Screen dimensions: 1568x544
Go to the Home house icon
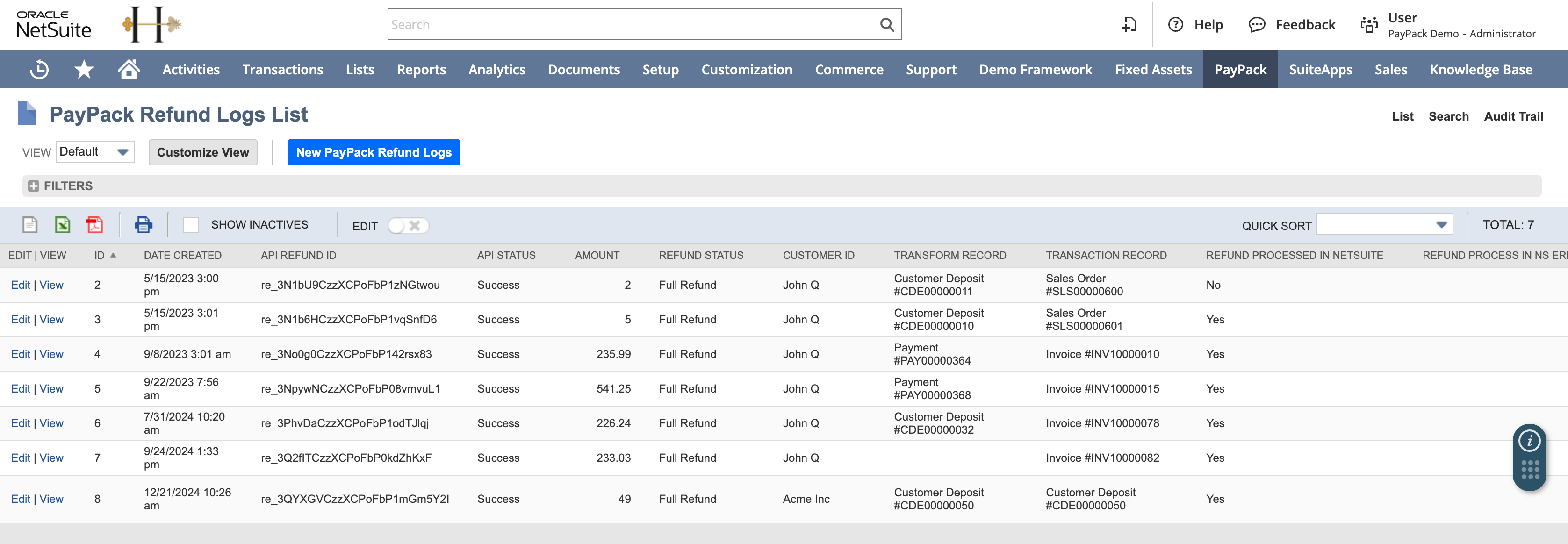click(x=129, y=69)
